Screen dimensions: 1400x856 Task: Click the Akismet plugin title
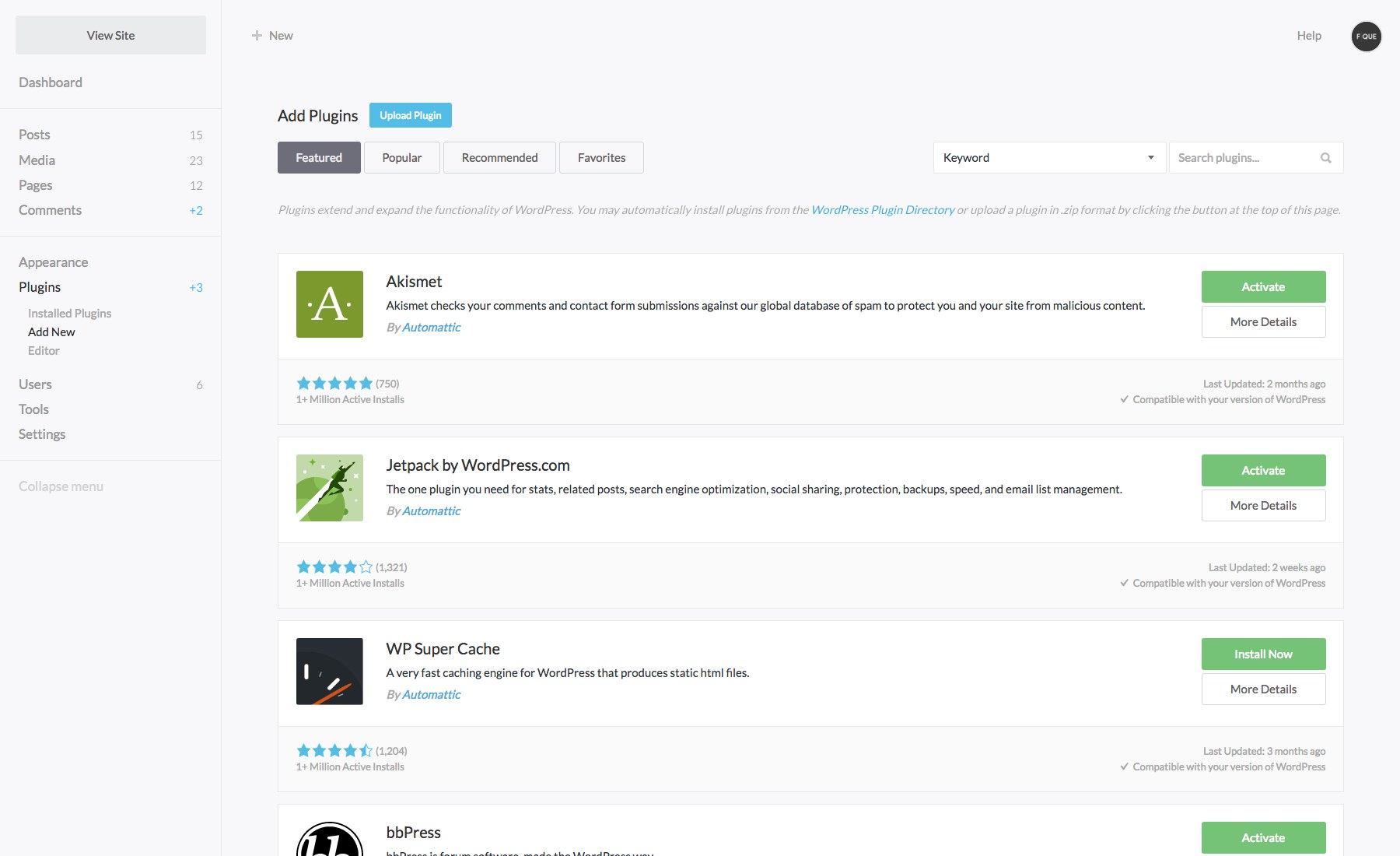coord(414,282)
